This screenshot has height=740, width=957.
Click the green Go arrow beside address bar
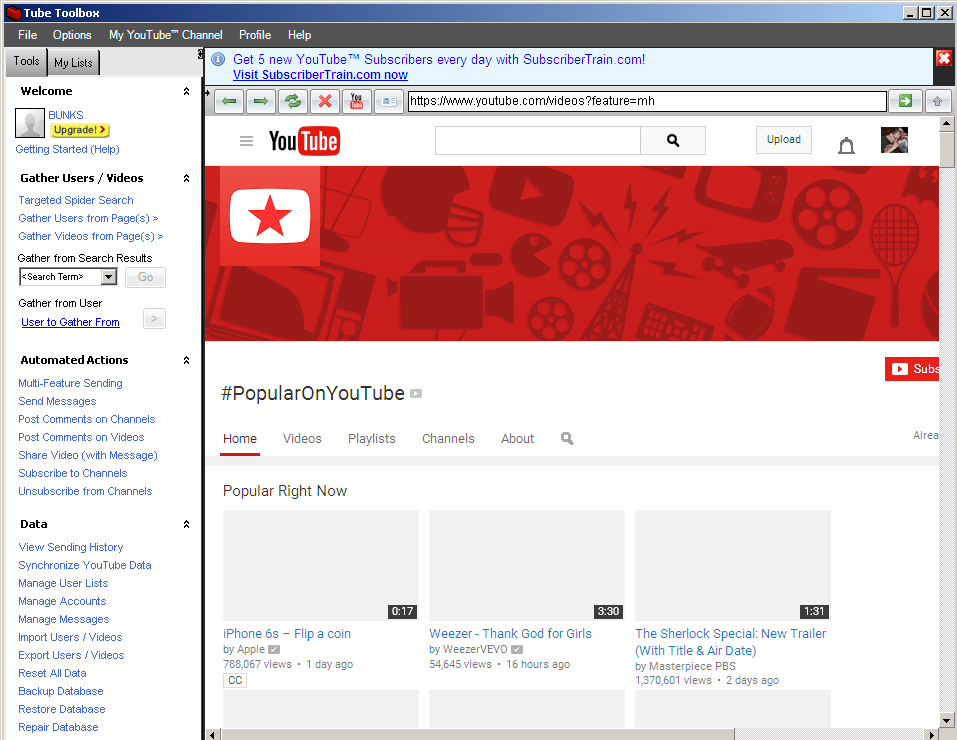905,101
